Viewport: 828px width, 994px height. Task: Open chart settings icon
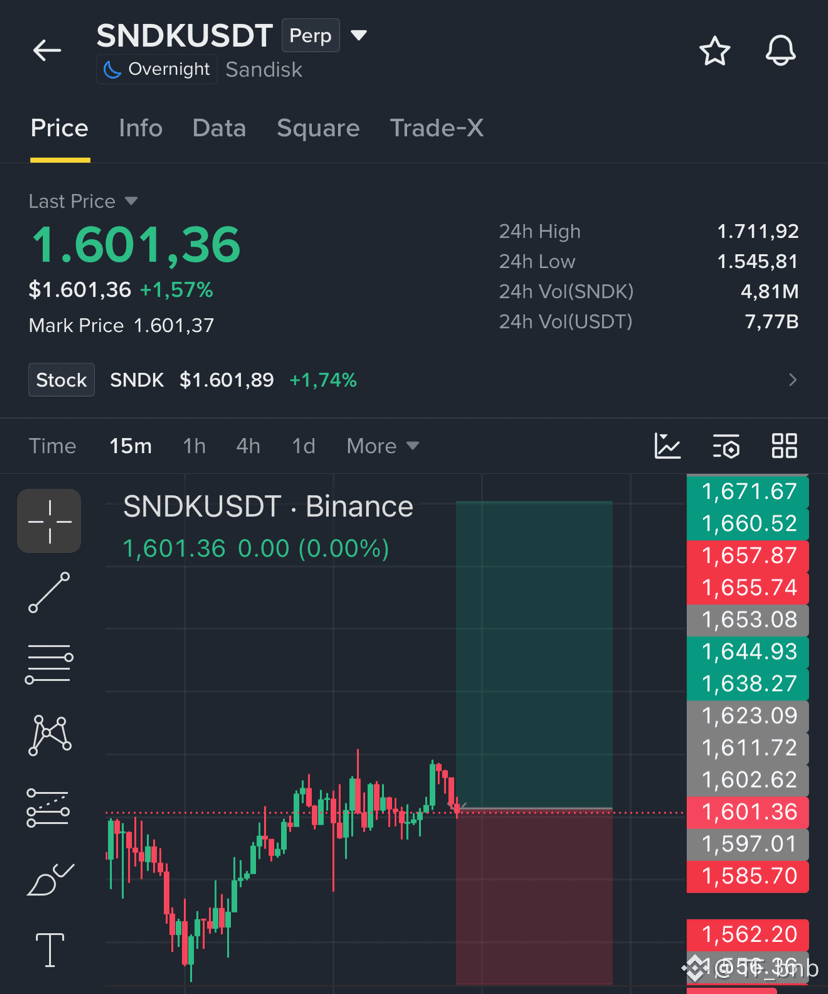tap(726, 446)
